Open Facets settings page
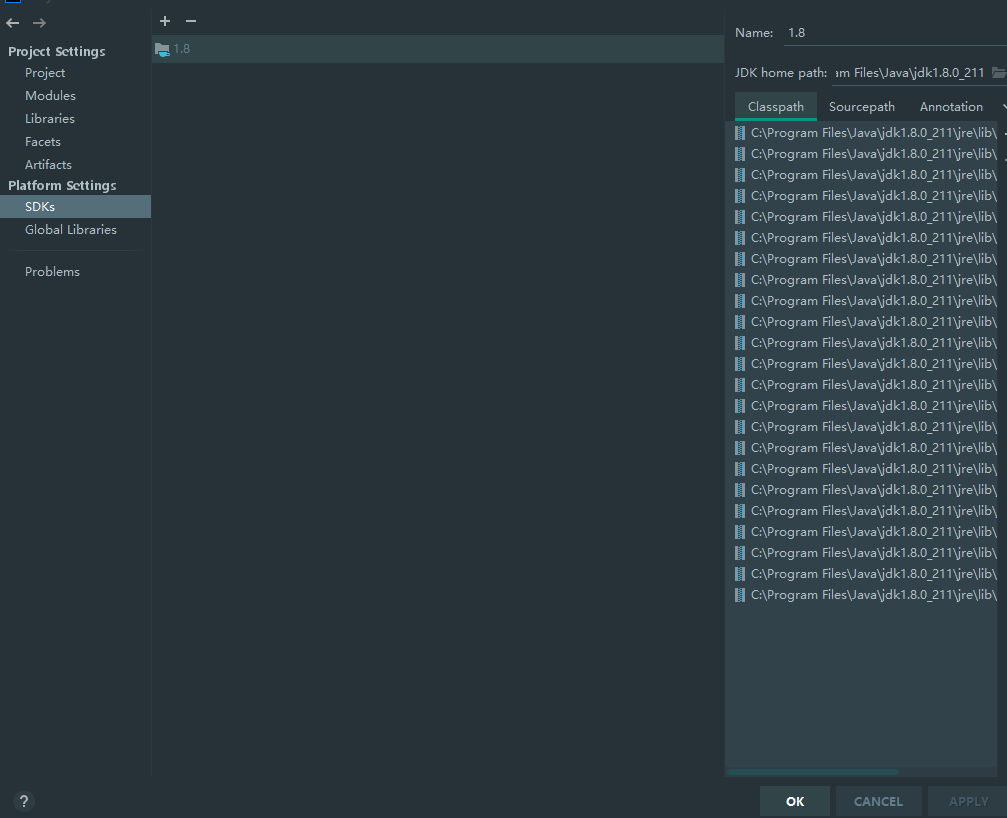The image size is (1007, 818). click(42, 142)
